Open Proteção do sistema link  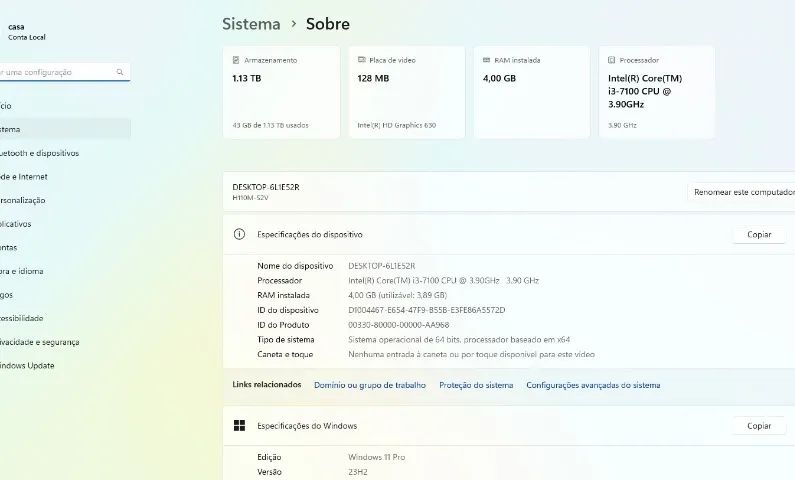(476, 385)
